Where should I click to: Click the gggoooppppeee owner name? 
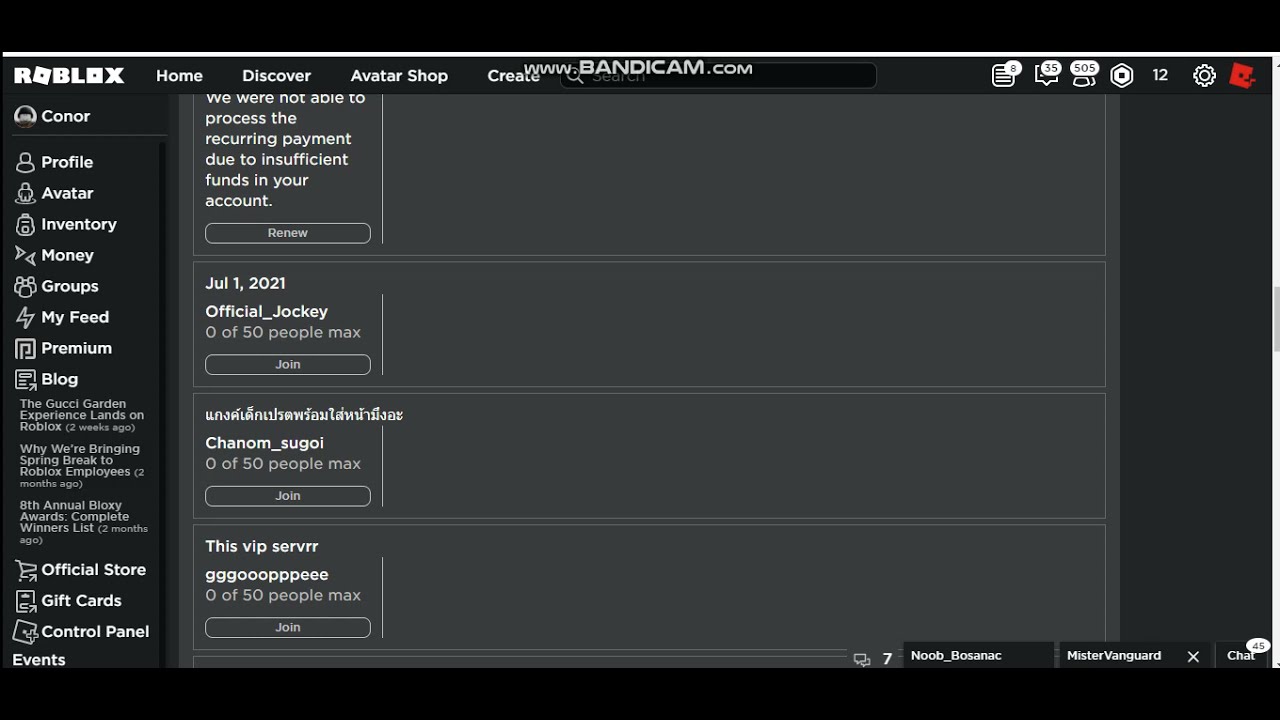pyautogui.click(x=267, y=575)
